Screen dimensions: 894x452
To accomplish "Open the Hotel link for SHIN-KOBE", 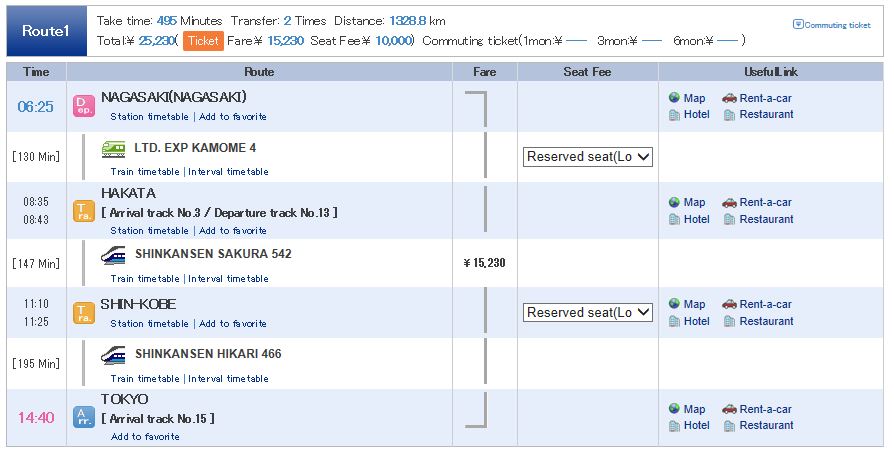I will [x=696, y=321].
